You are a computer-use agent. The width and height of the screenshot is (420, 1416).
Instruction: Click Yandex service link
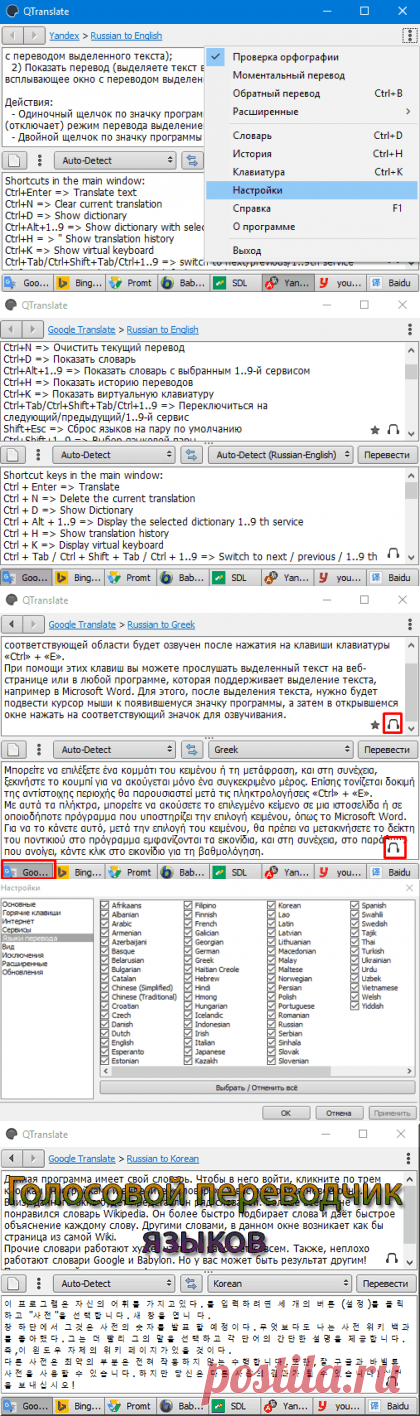[x=65, y=35]
